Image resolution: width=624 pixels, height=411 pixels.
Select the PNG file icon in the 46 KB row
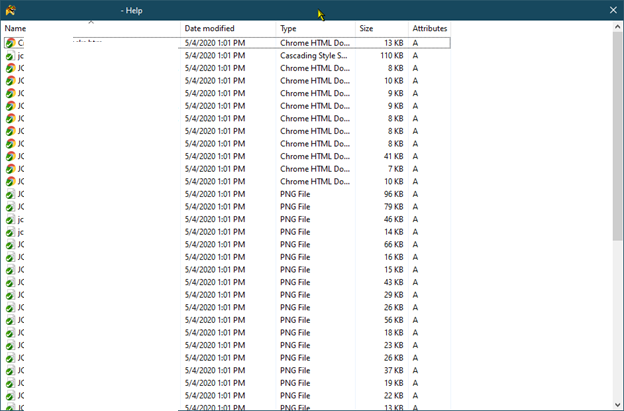[11, 220]
